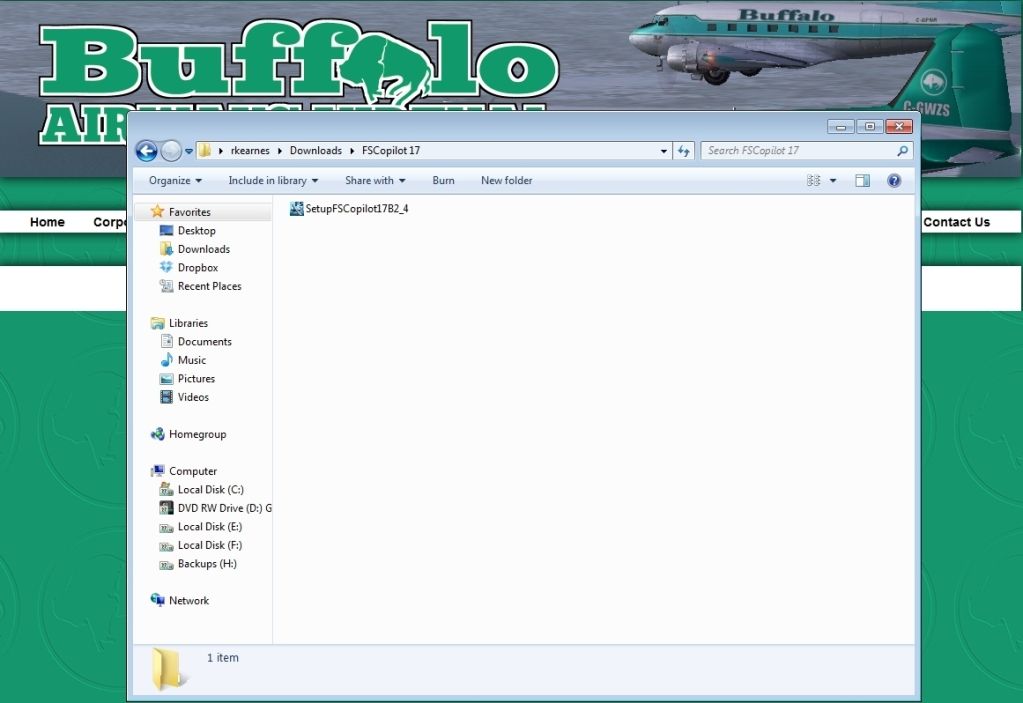Open Desktop from Favorites
Image resolution: width=1023 pixels, height=703 pixels.
pos(196,230)
